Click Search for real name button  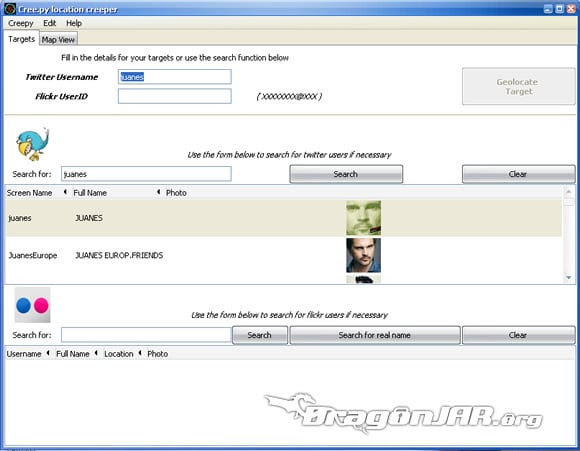pos(375,335)
